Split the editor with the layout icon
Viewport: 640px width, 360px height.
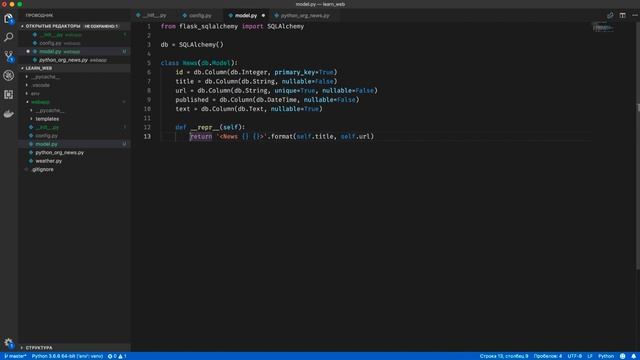tap(622, 16)
